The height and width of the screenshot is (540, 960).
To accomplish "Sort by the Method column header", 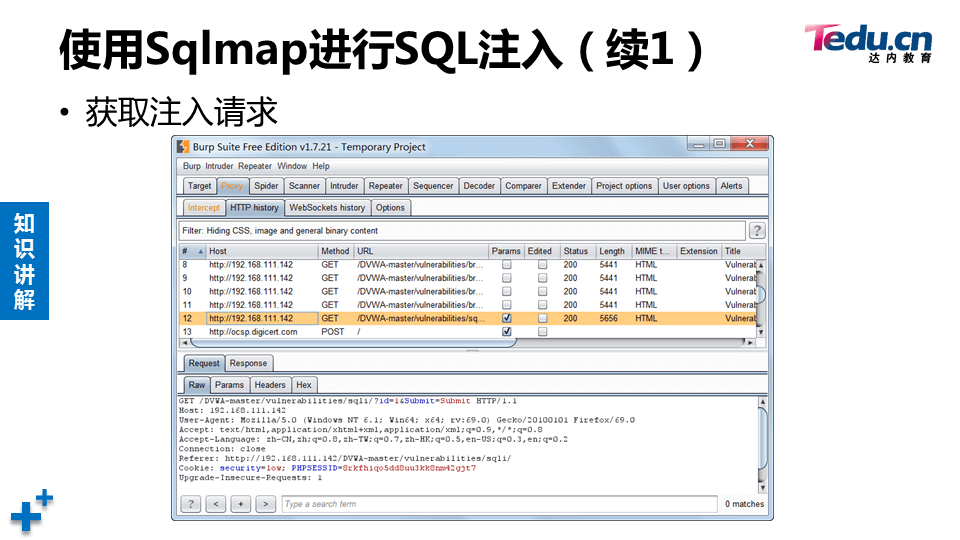I will pos(336,251).
